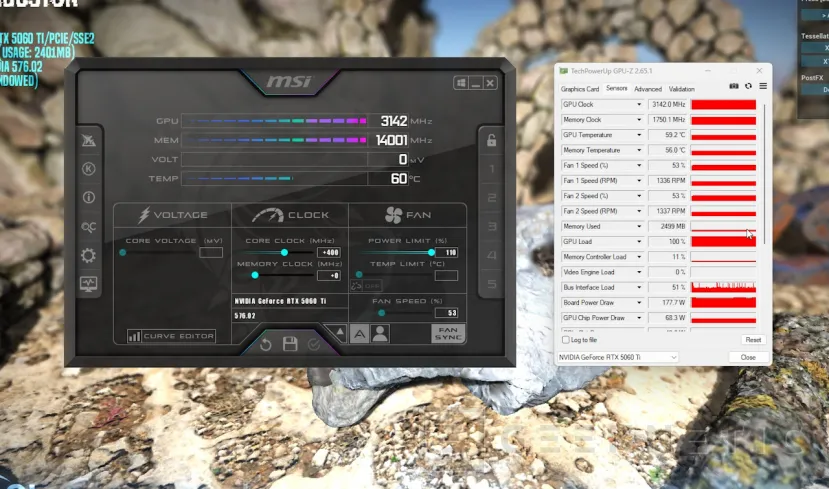Open the Fan 1 Speed (%) dropdown
The image size is (829, 489).
pyautogui.click(x=639, y=165)
